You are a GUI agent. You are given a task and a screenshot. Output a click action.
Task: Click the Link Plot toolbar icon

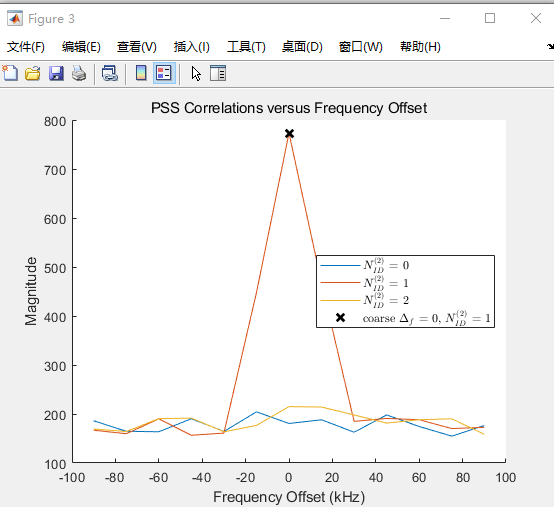pos(110,73)
